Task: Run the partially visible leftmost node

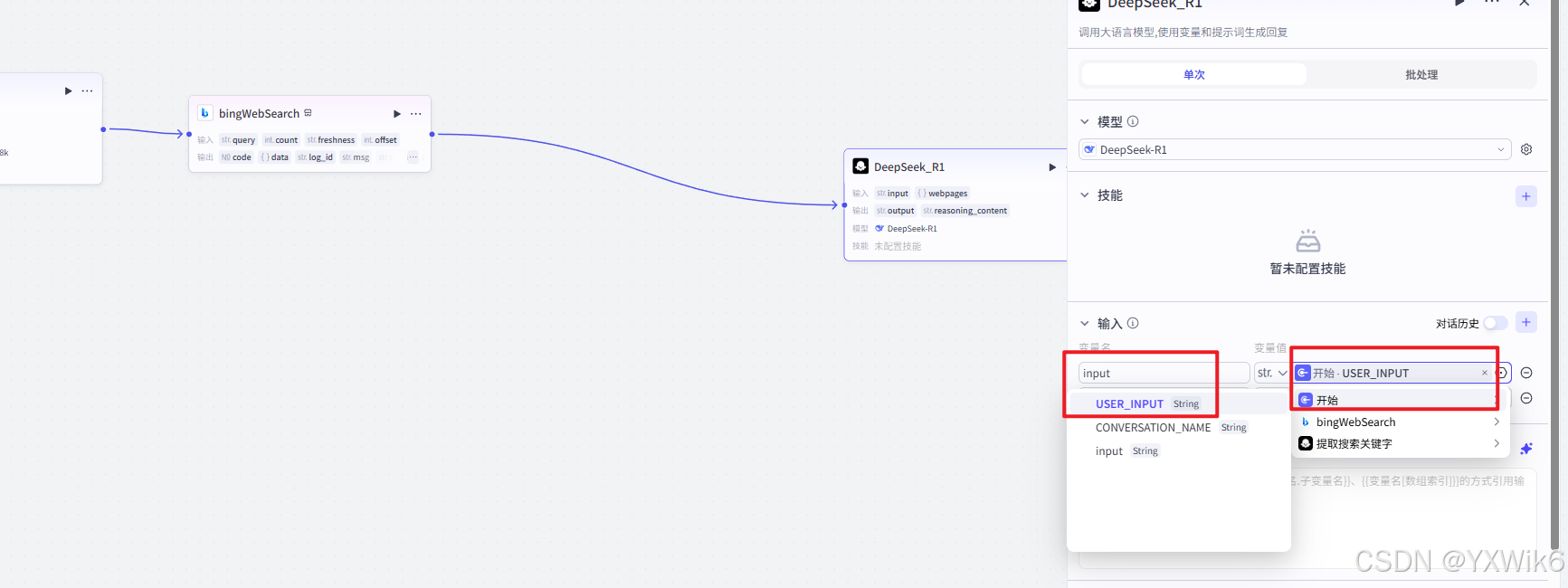Action: click(68, 90)
